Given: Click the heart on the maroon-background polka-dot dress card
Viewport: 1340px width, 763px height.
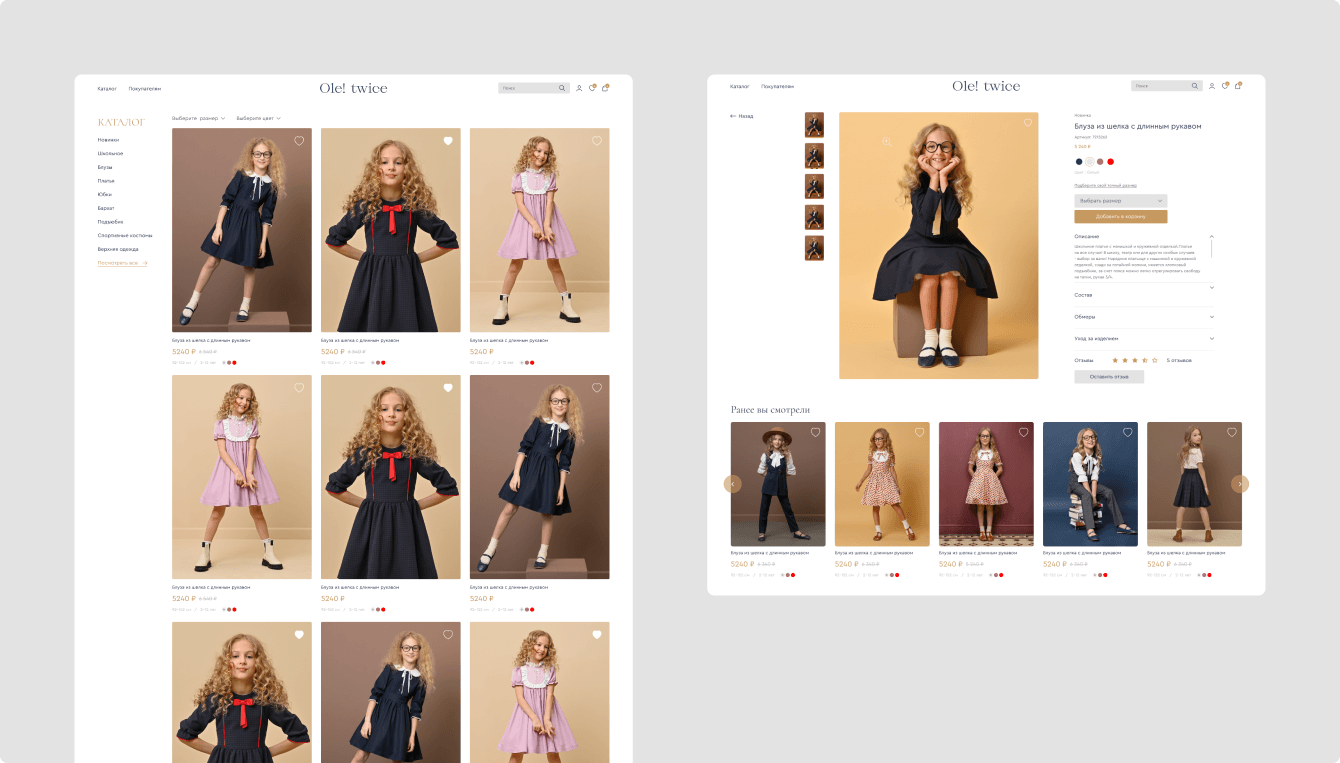Looking at the screenshot, I should (x=1023, y=433).
